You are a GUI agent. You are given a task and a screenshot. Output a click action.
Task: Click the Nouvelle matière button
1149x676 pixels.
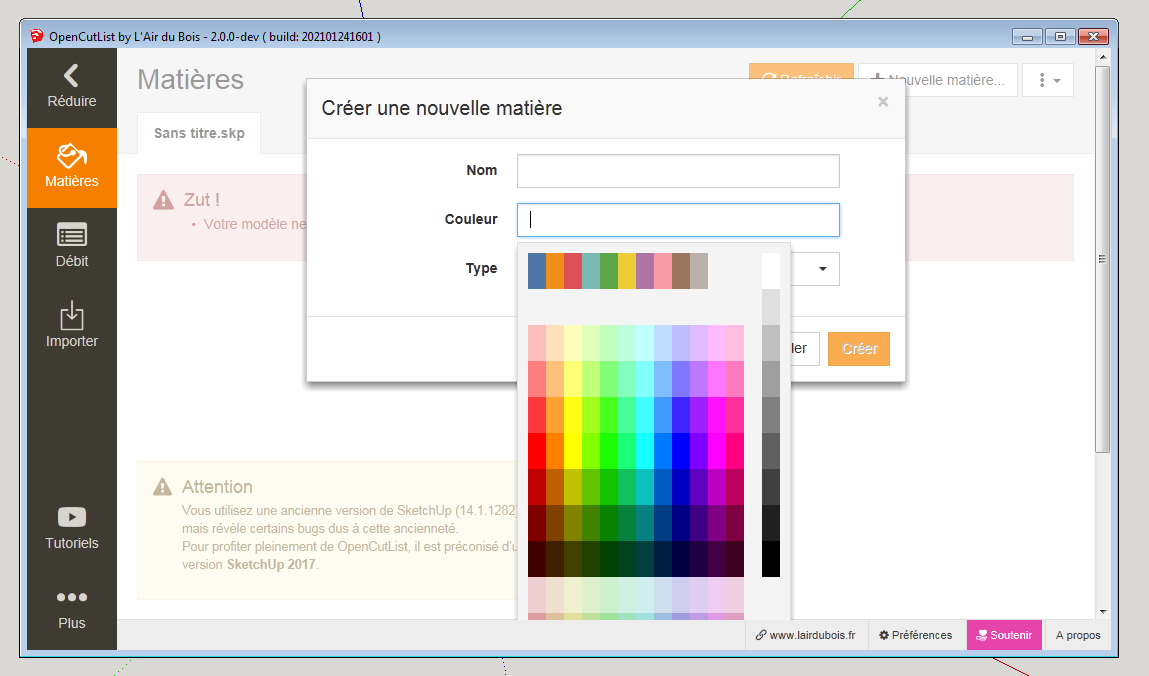click(x=938, y=80)
